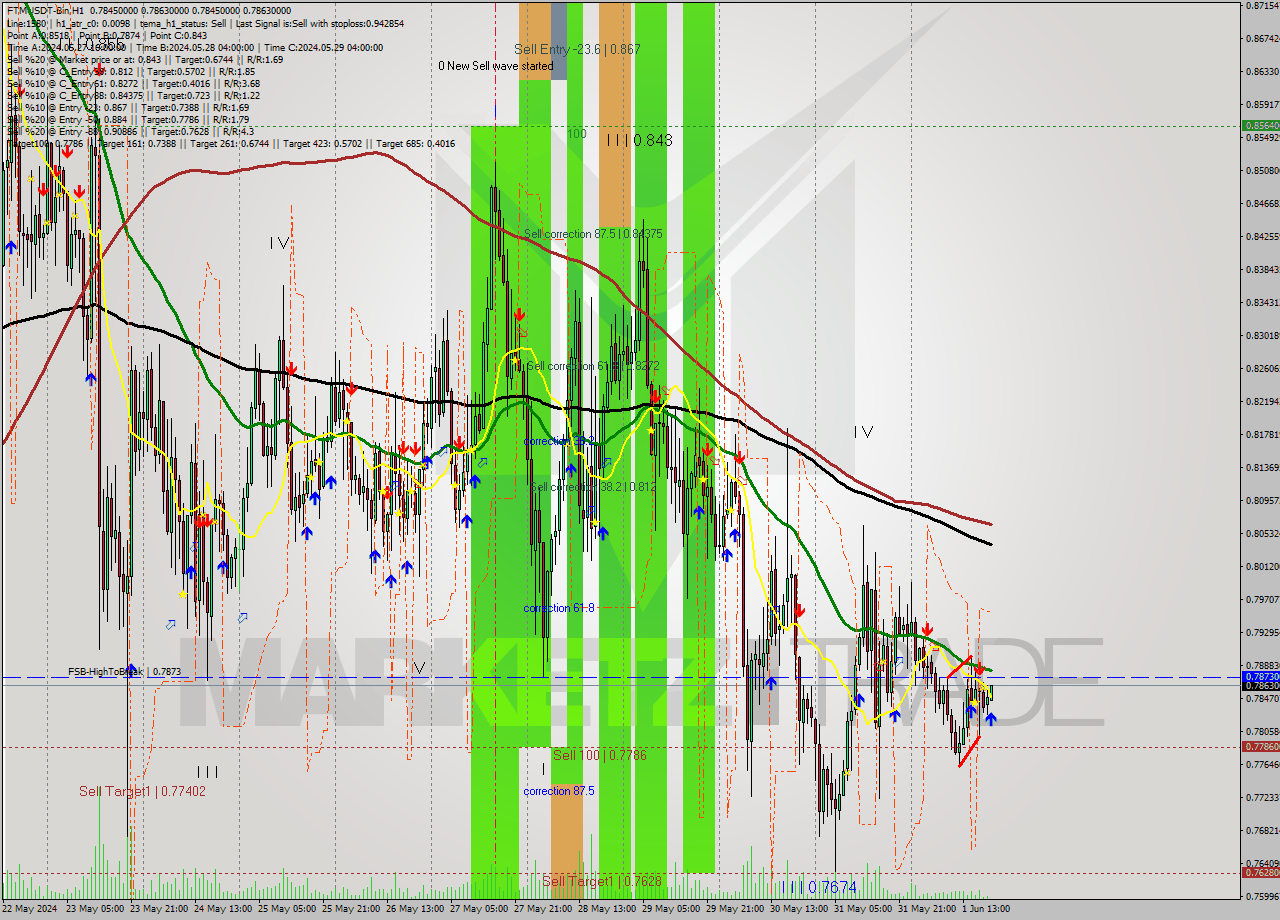Click the 'Point A: 0.8518 | Point B: 0.7874' line
The height and width of the screenshot is (920, 1280).
(107, 35)
